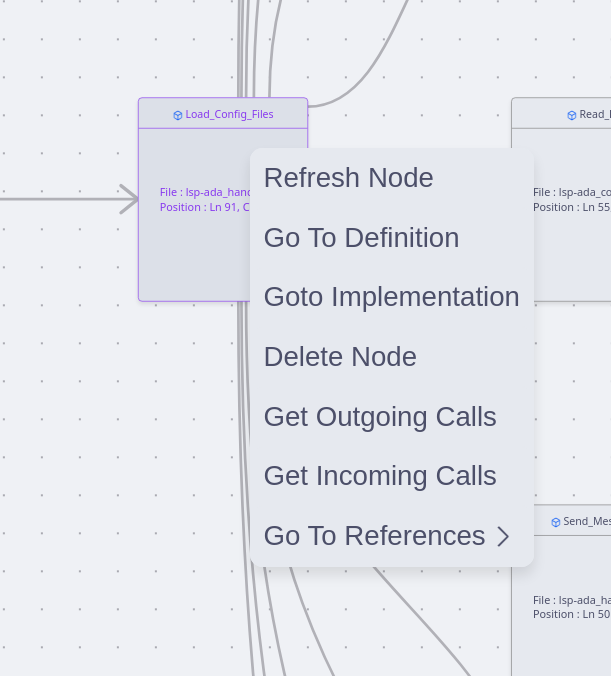Click the arrowhead entering Load_Config_Files node

[x=129, y=199]
